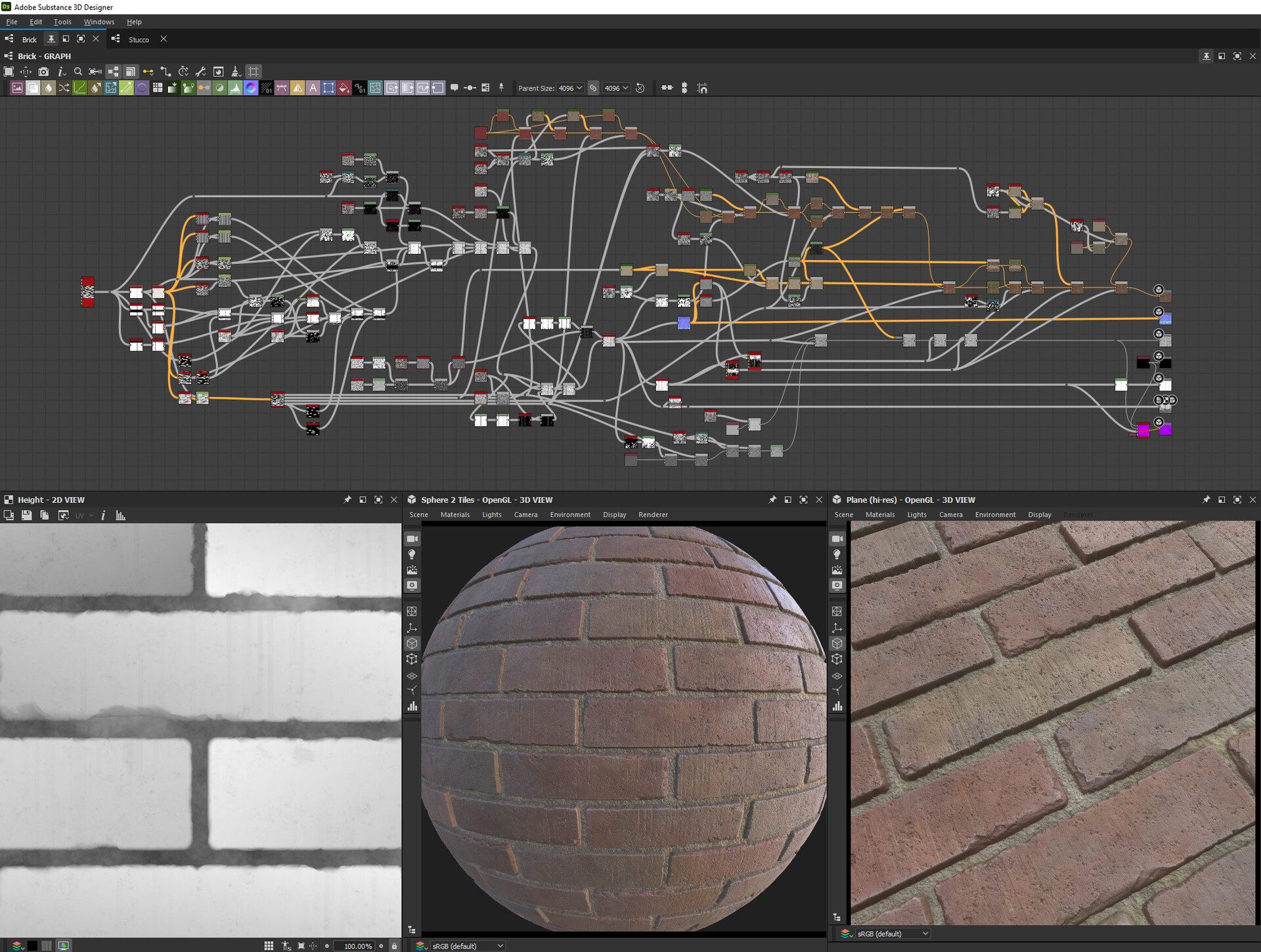Click the graph info 'i' icon
1261x952 pixels.
61,72
